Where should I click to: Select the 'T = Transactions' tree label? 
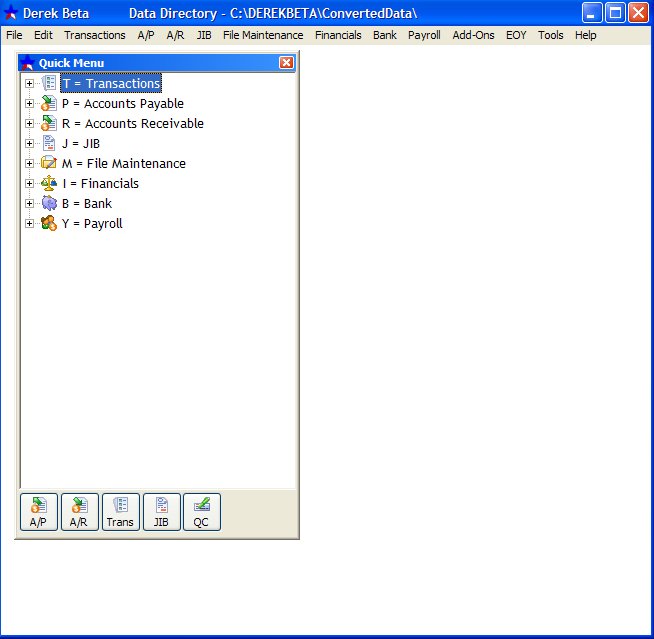(111, 83)
